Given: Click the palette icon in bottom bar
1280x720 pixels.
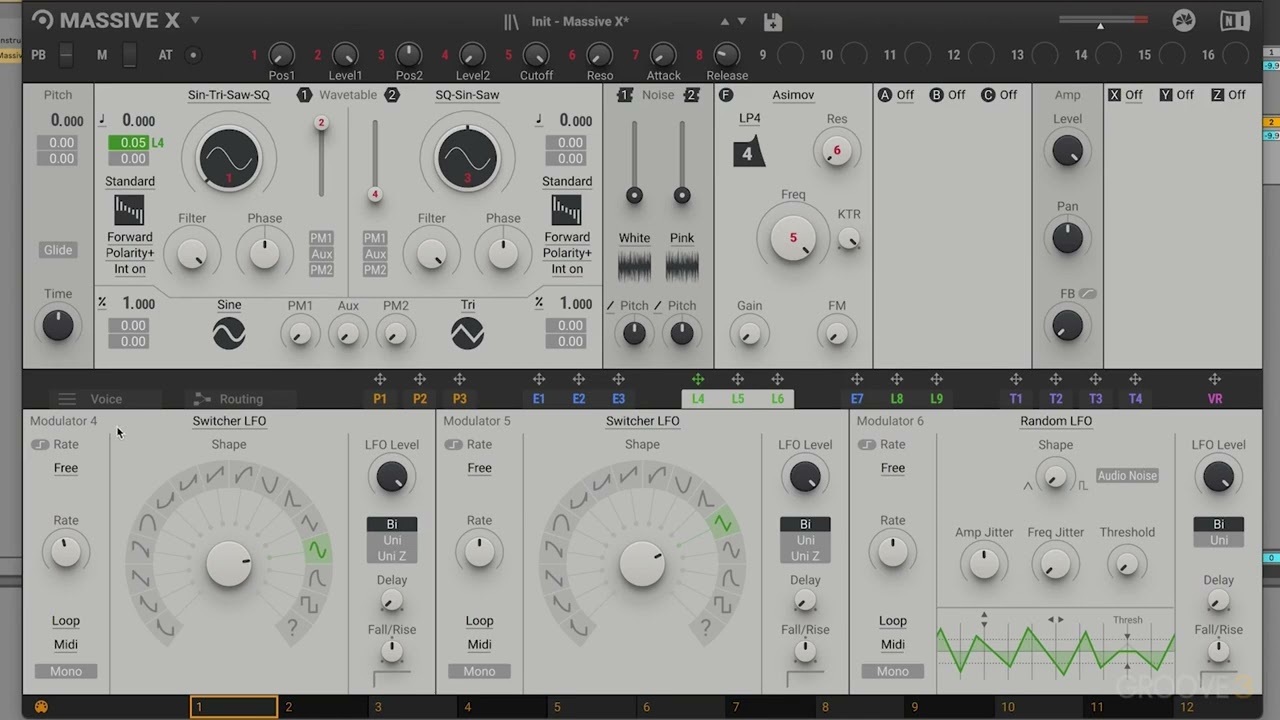Looking at the screenshot, I should (x=41, y=707).
